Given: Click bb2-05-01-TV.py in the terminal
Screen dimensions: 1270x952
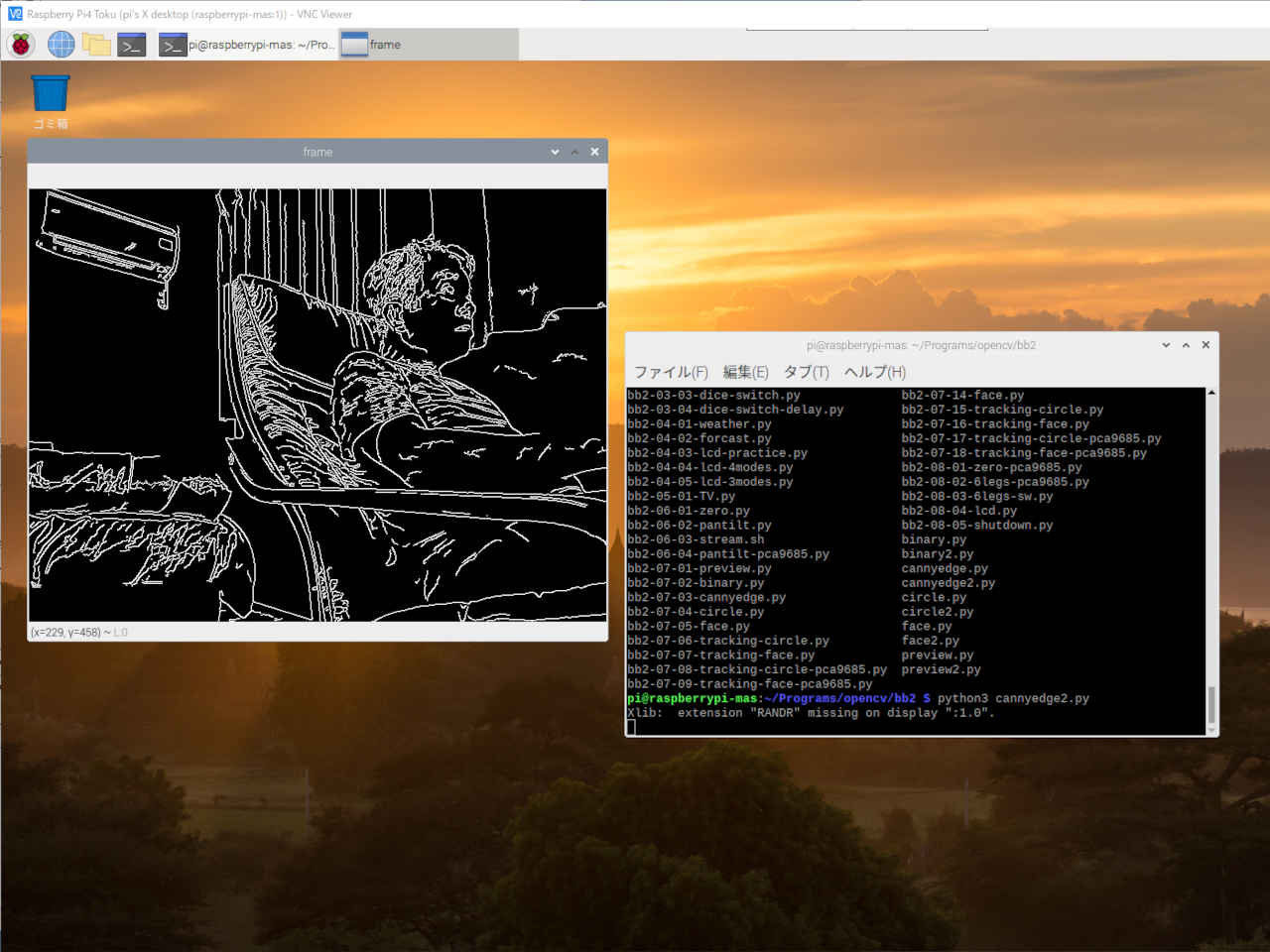Looking at the screenshot, I should pyautogui.click(x=682, y=497).
